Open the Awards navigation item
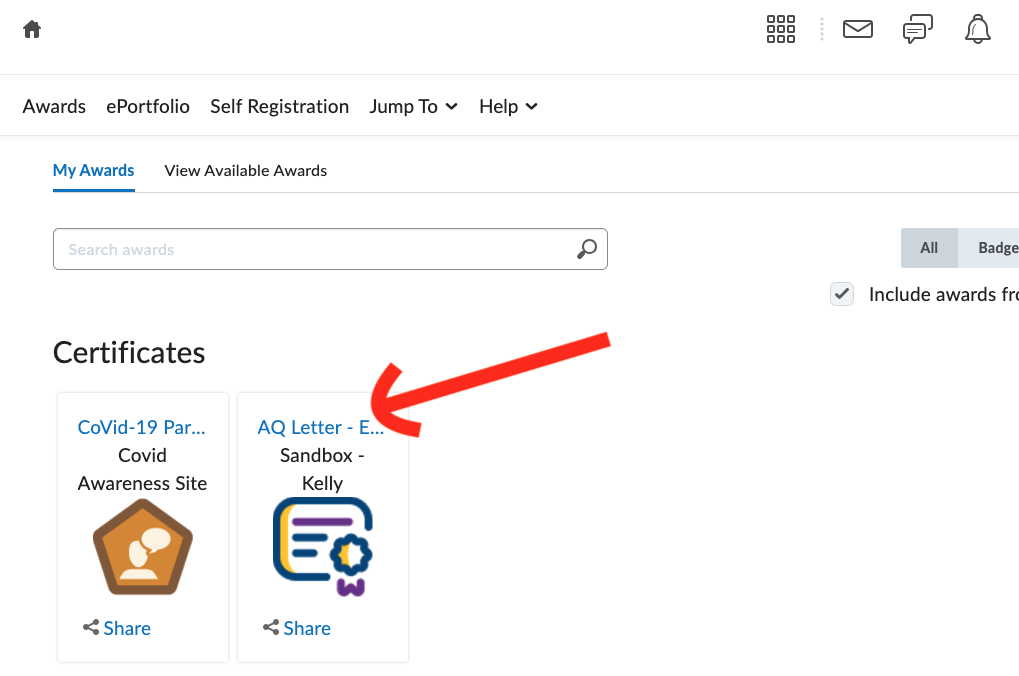The width and height of the screenshot is (1019, 676). 54,106
